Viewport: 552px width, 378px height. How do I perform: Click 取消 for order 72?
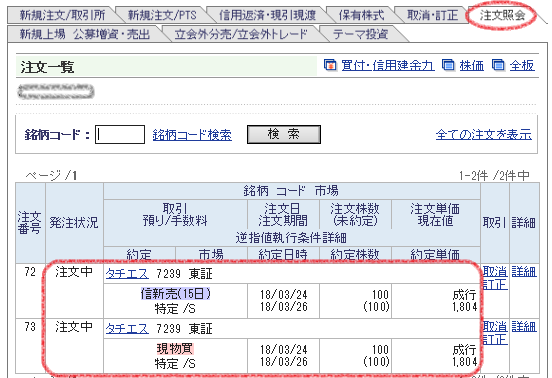(495, 271)
